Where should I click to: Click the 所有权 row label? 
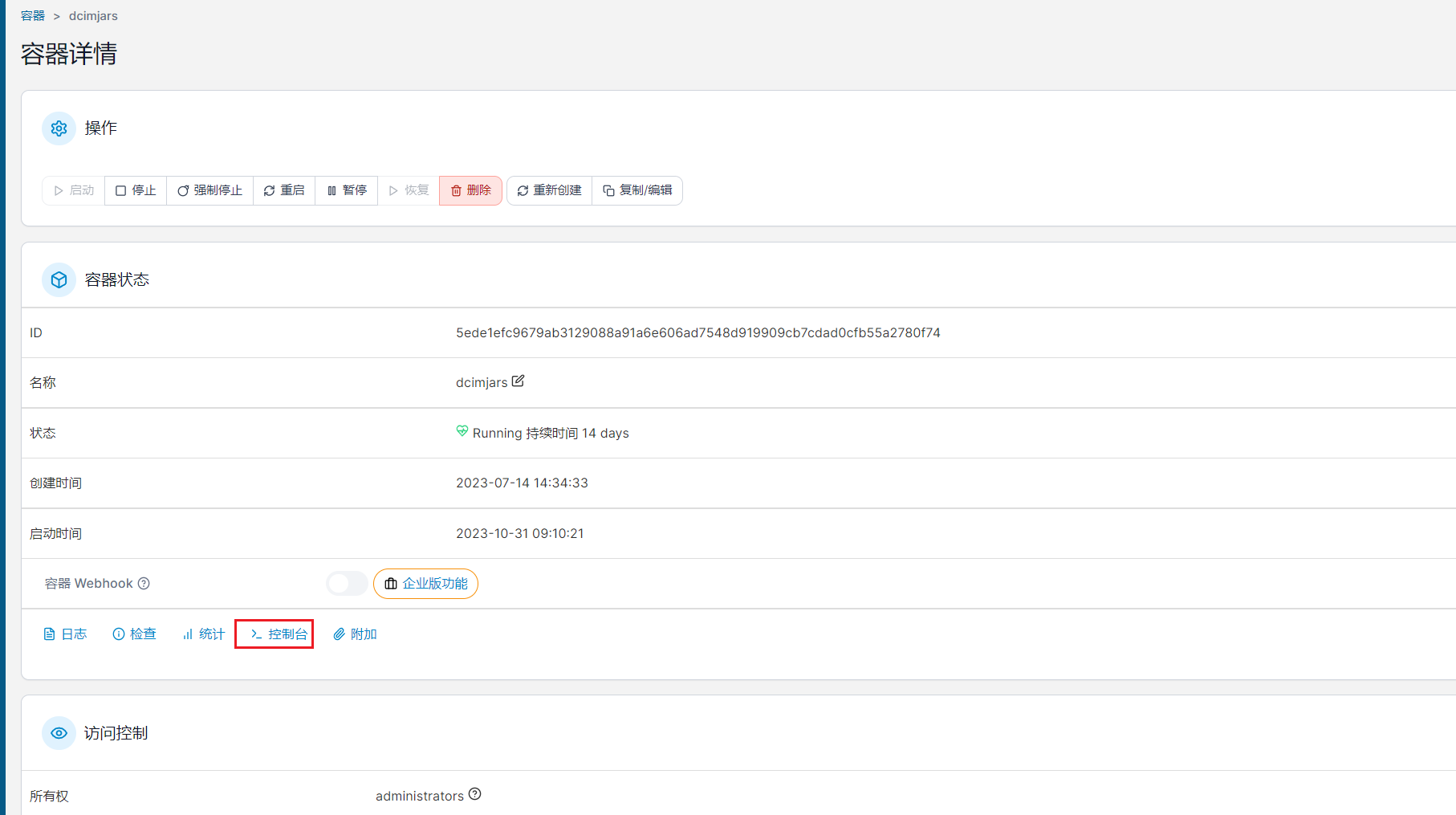[49, 797]
